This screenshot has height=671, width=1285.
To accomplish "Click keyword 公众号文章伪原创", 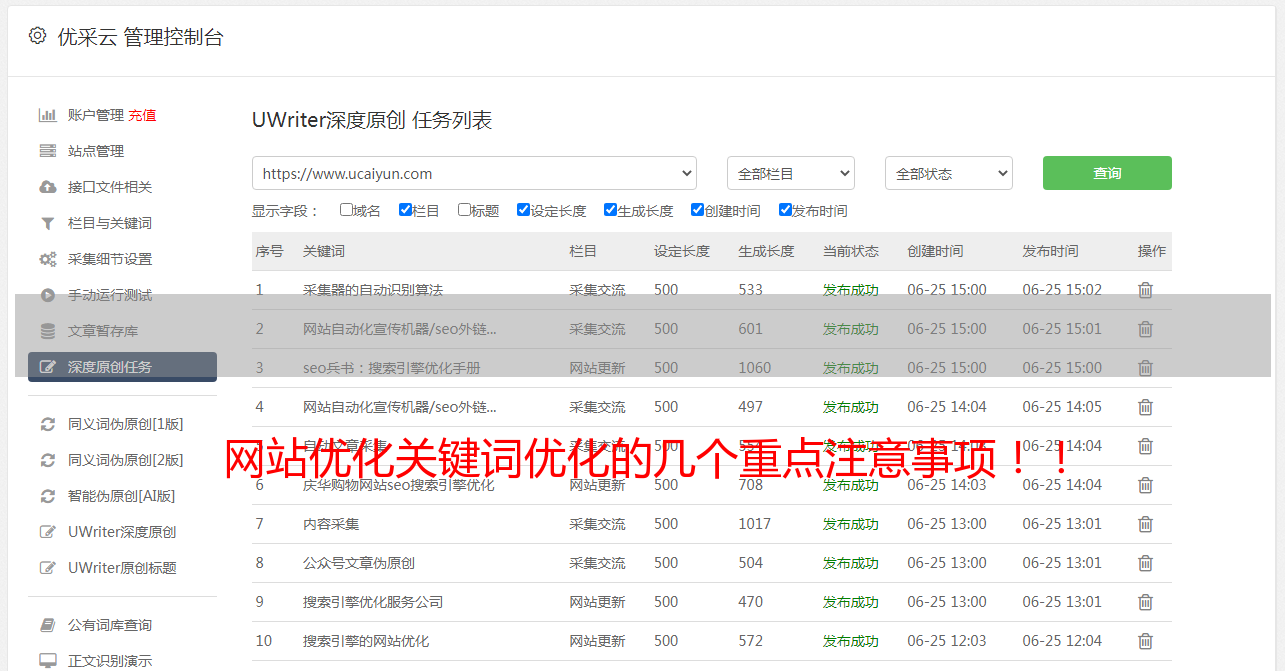I will pyautogui.click(x=359, y=563).
